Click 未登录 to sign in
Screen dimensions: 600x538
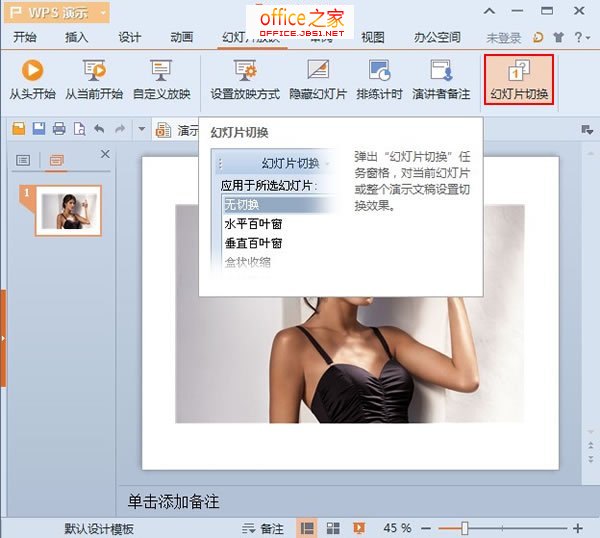[x=504, y=38]
